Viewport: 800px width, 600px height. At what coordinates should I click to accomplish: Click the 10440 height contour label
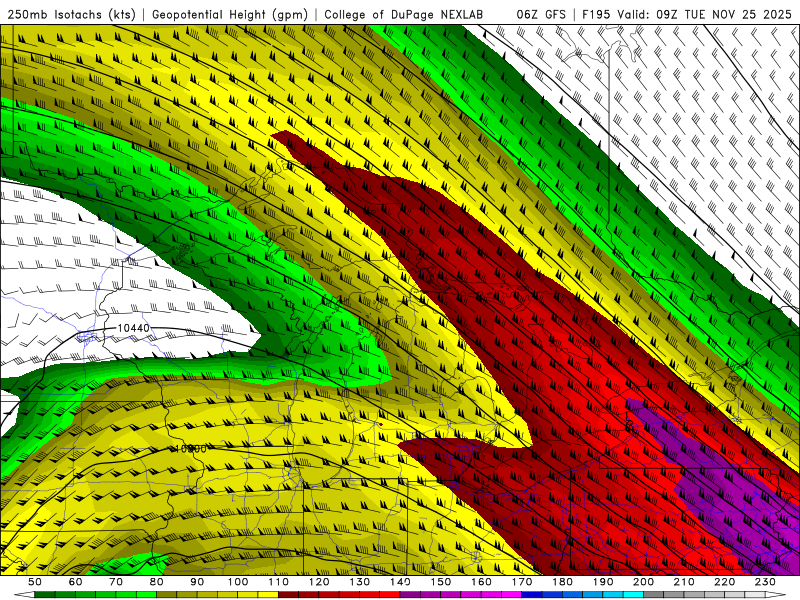coord(133,328)
